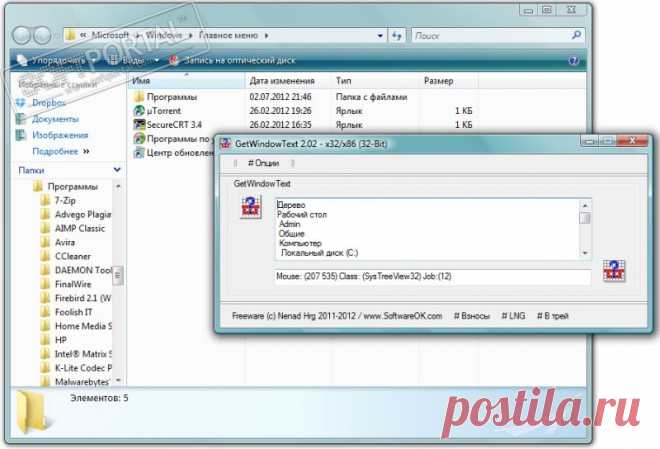Image resolution: width=660 pixels, height=449 pixels.
Task: Select Firebird 2.1 in folder tree
Action: 83,298
